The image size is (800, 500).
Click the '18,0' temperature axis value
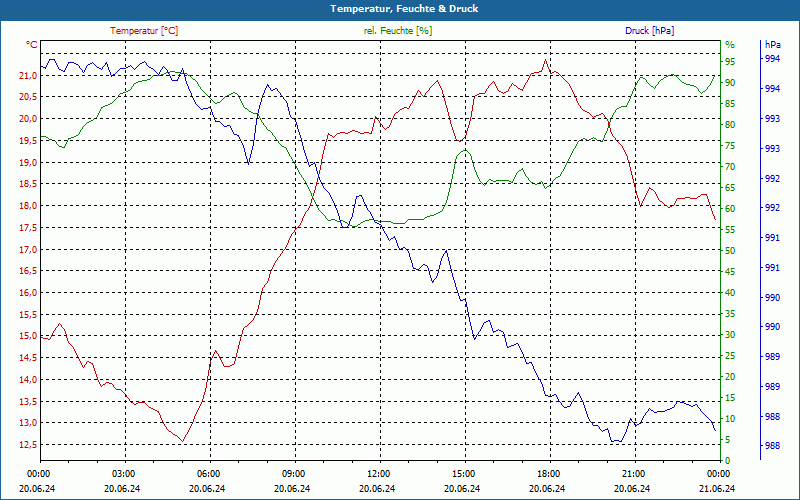(28, 206)
